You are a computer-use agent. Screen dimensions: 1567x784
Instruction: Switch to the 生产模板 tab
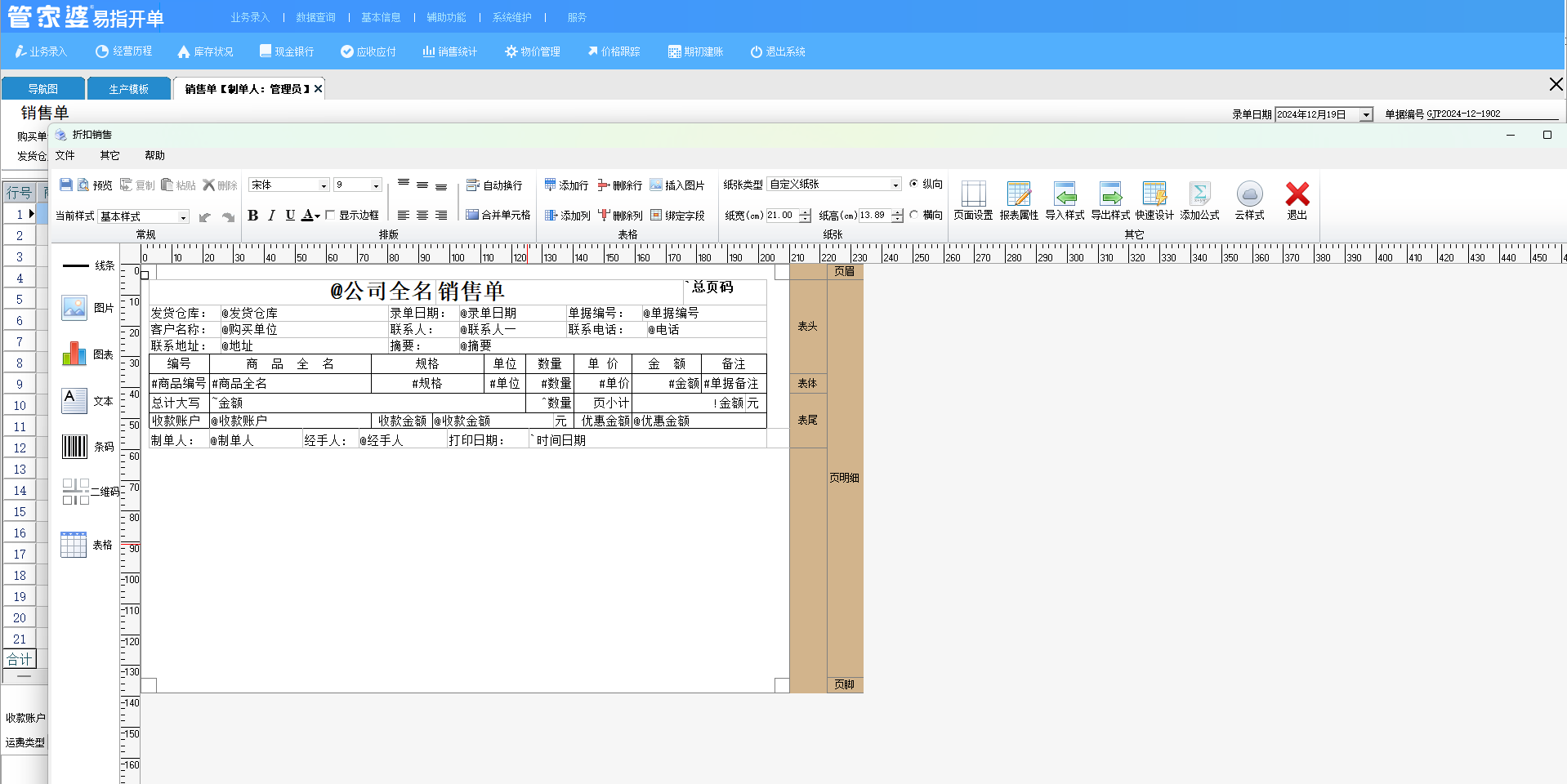[x=129, y=88]
